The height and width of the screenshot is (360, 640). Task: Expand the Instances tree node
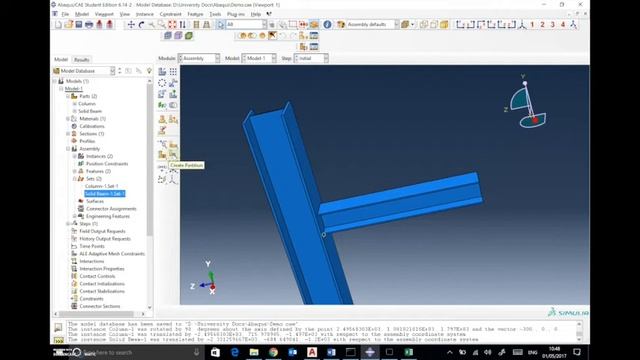tap(74, 156)
